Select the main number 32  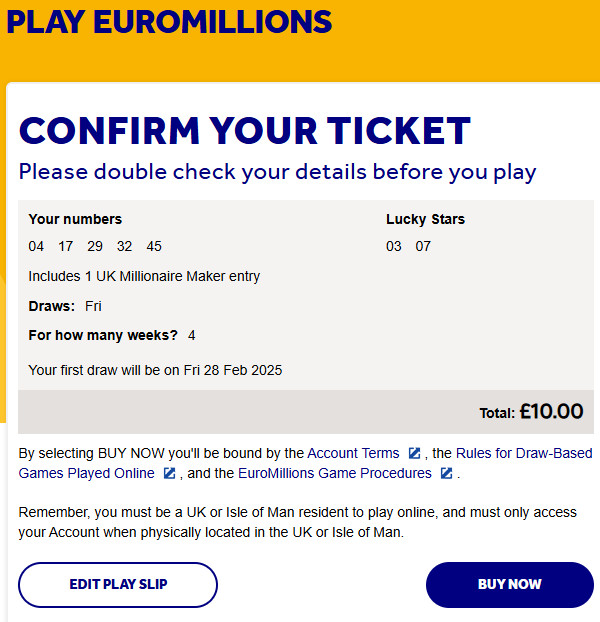click(x=124, y=246)
